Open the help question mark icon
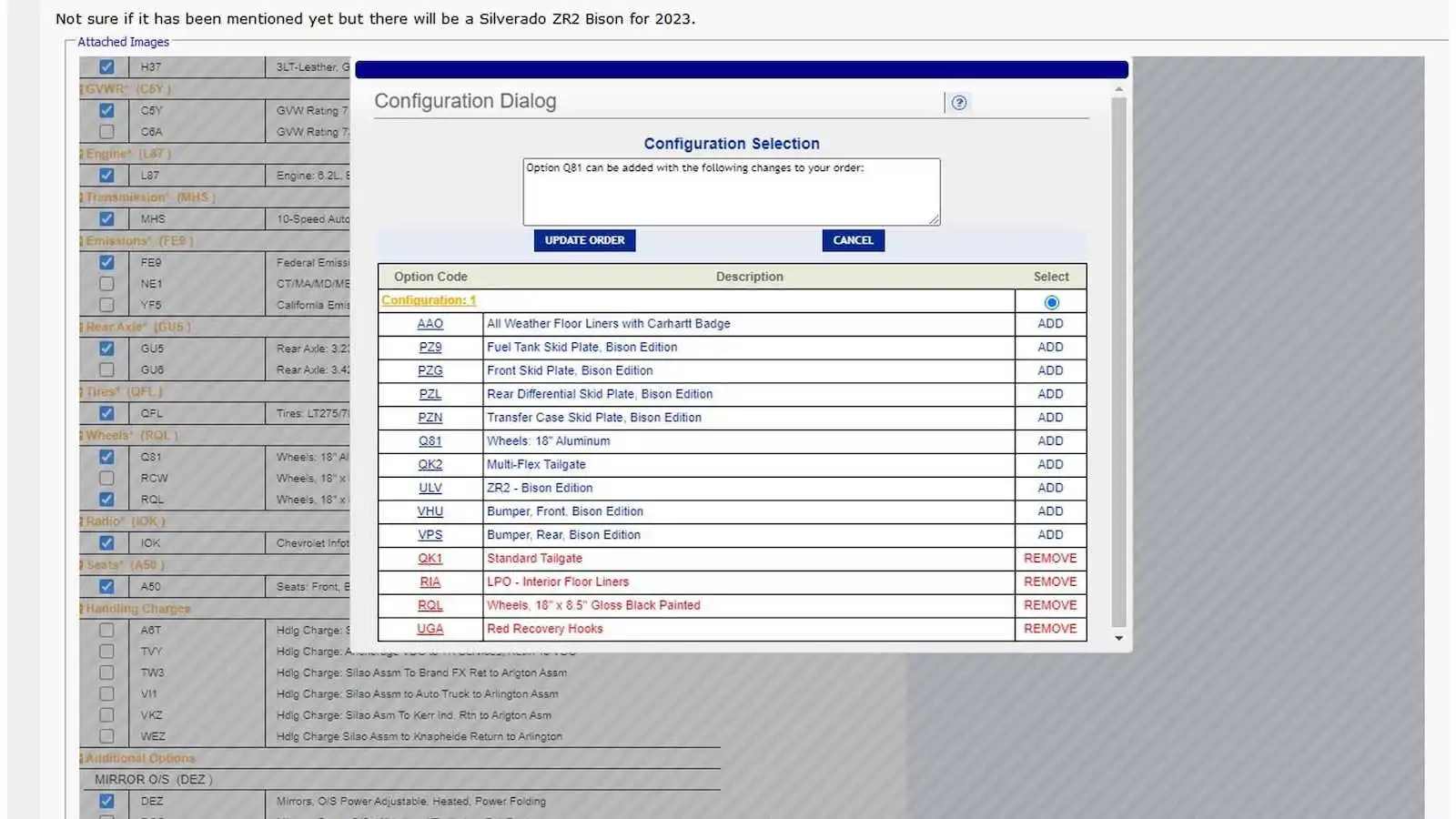 (959, 103)
